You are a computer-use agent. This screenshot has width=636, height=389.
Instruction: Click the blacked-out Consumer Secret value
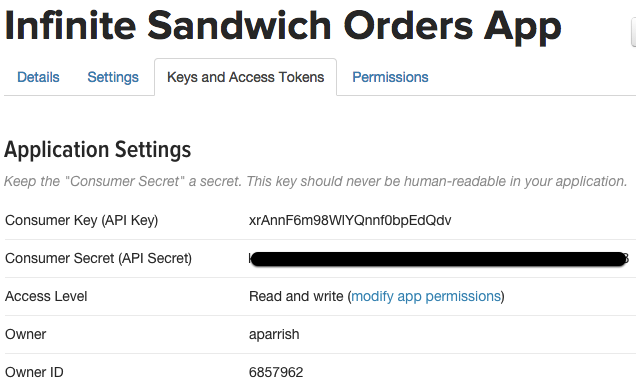tap(438, 259)
